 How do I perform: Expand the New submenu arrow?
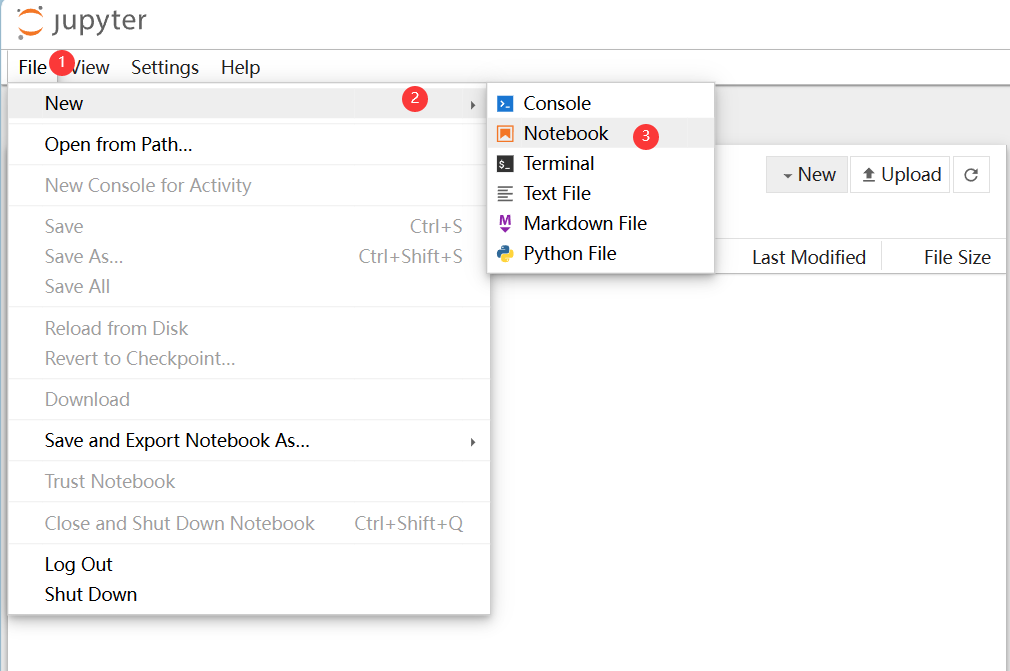(473, 104)
